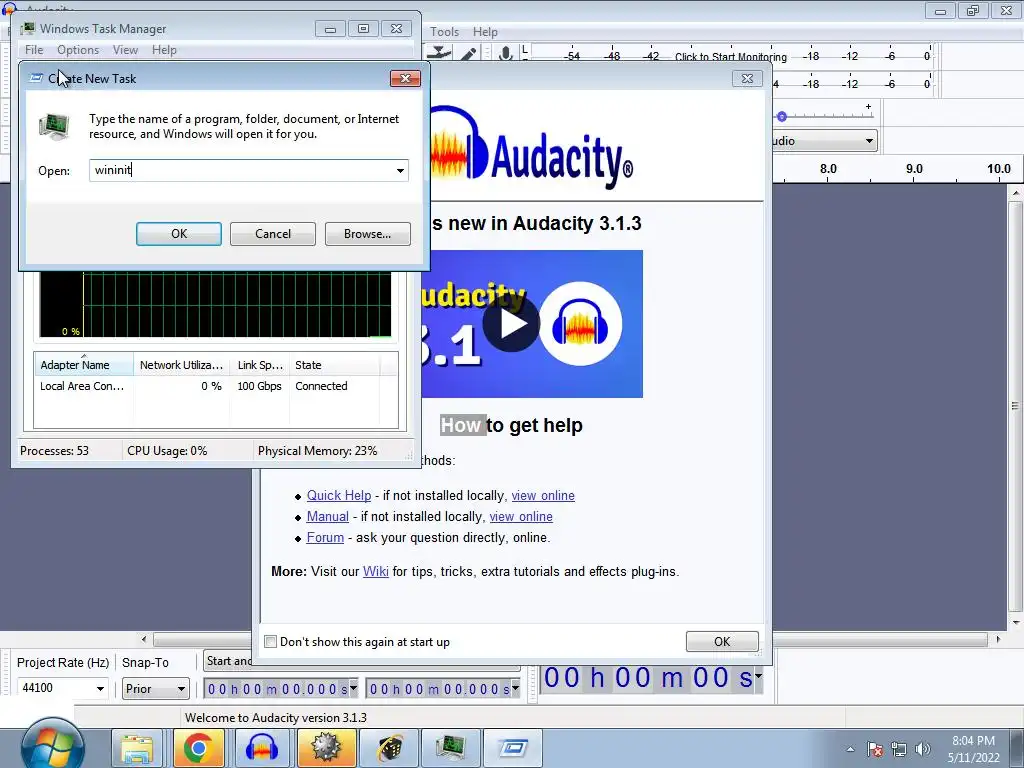Switch to Task Manager taskbar icon
1024x768 pixels.
pyautogui.click(x=451, y=748)
